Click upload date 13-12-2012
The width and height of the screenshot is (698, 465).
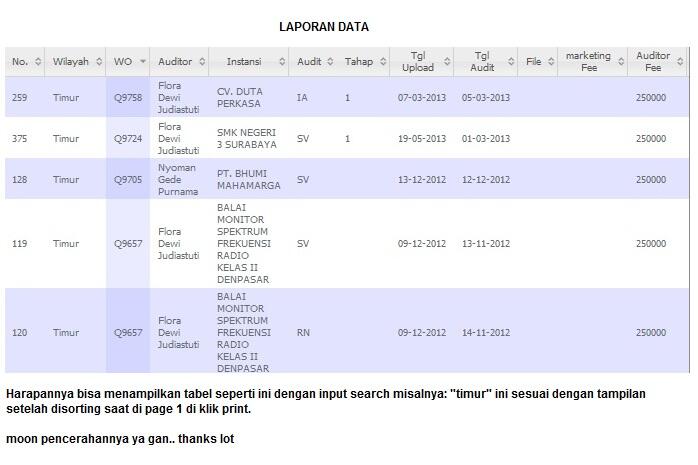[x=422, y=179]
